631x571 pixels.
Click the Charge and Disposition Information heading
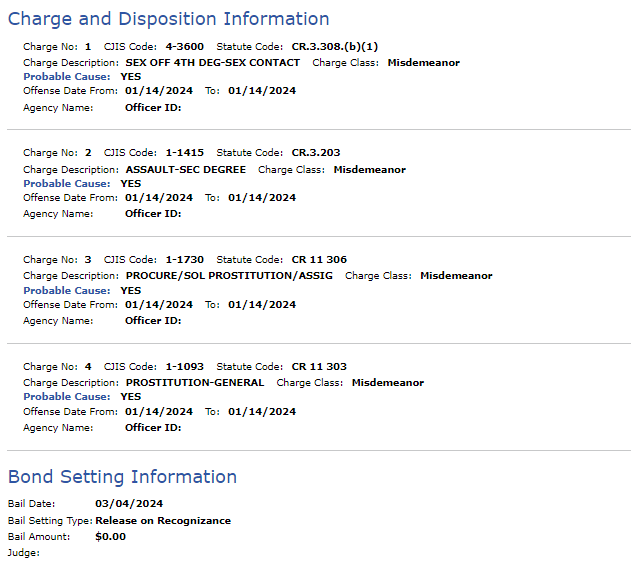coord(169,19)
